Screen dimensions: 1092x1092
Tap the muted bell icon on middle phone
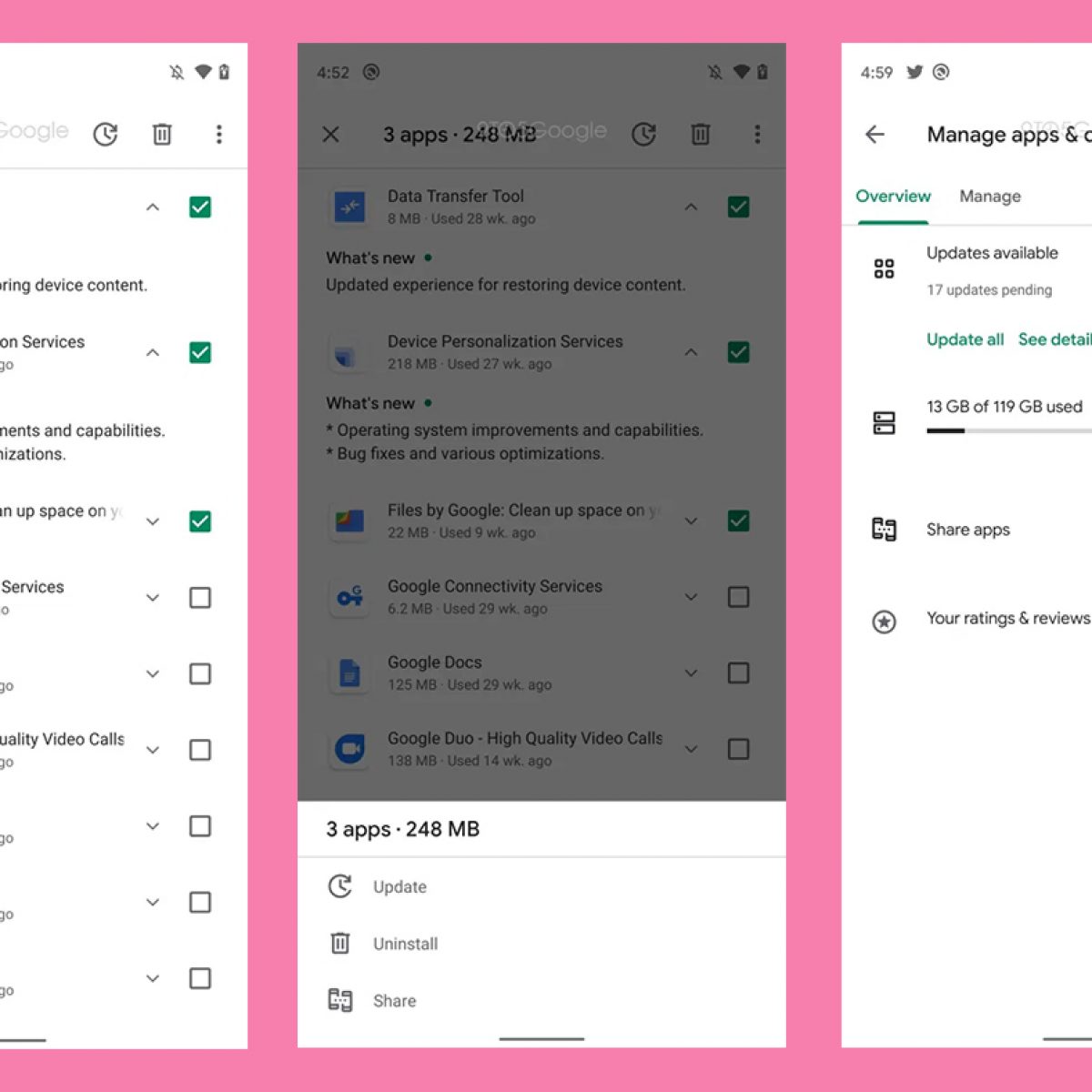pyautogui.click(x=715, y=72)
